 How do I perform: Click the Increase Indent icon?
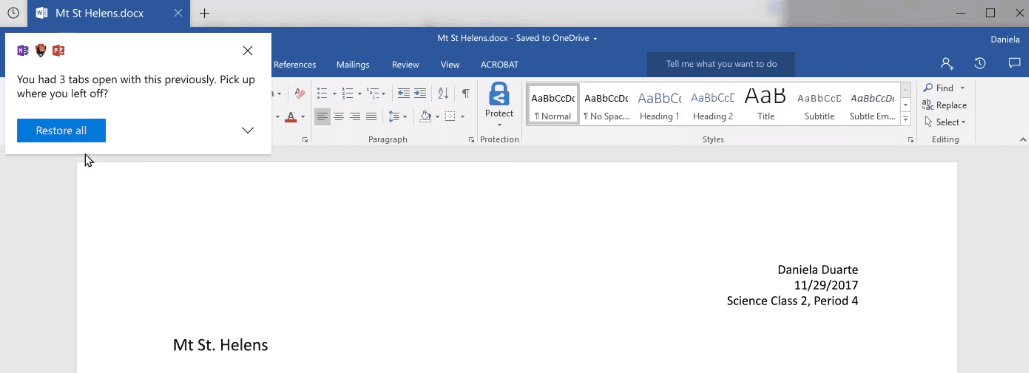click(420, 93)
